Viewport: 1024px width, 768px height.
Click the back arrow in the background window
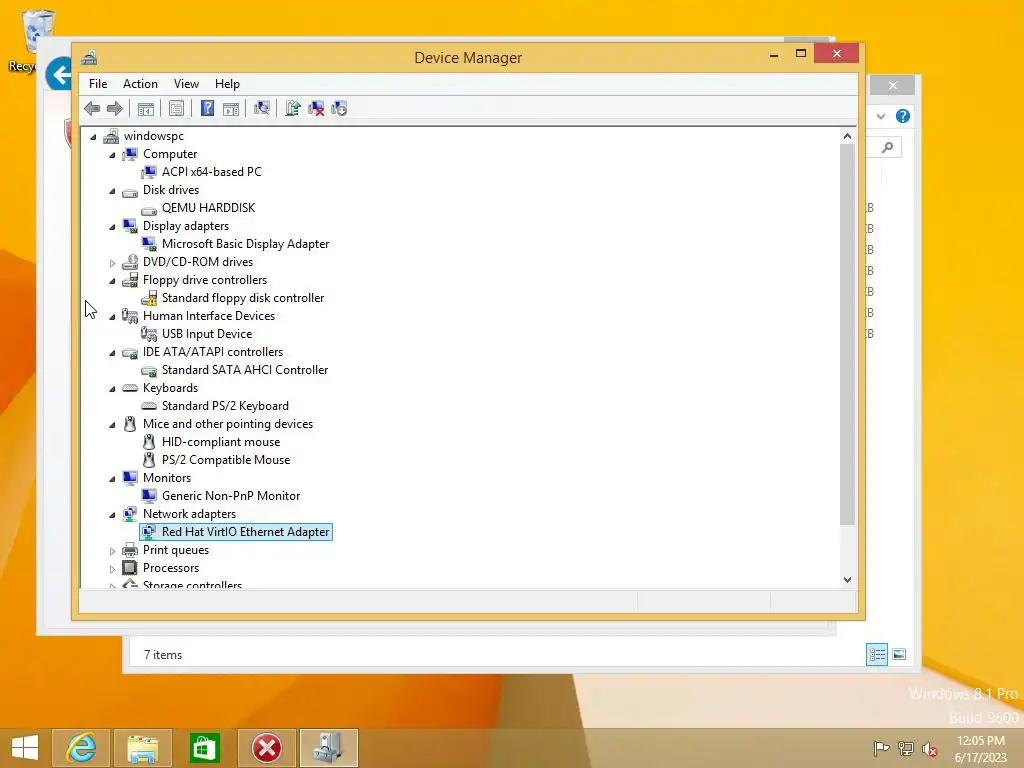click(59, 75)
